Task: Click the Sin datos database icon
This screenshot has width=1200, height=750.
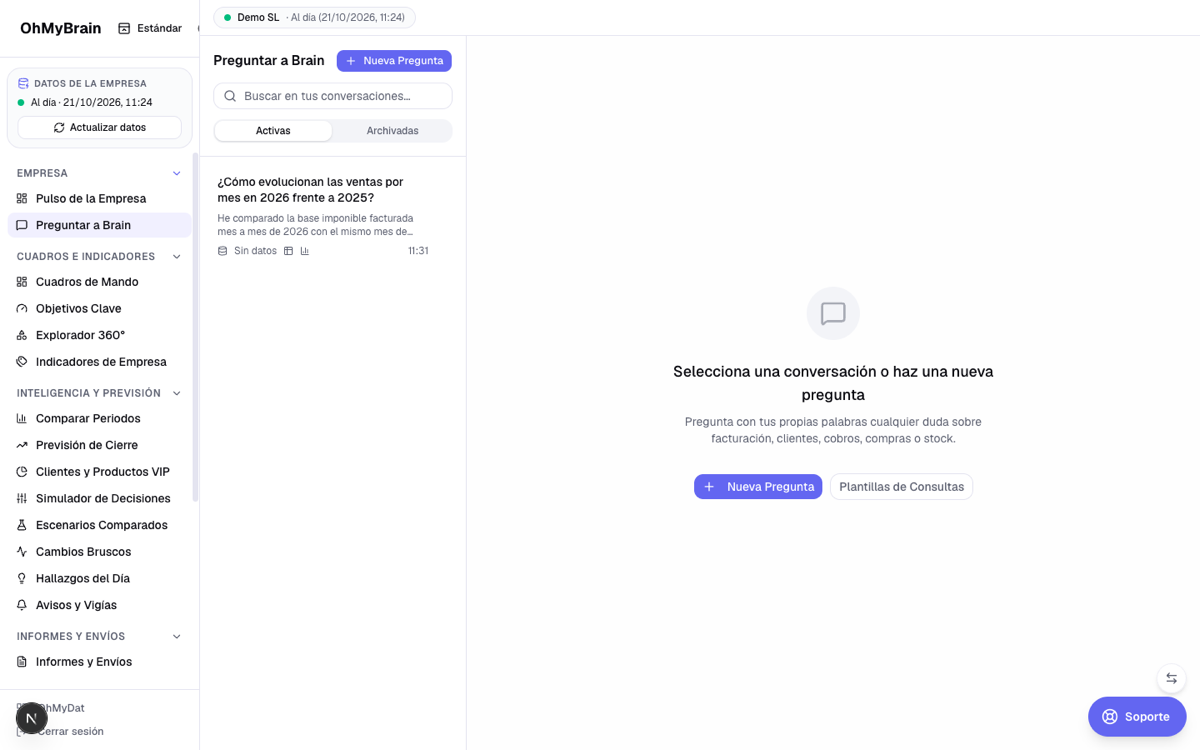Action: (x=223, y=251)
